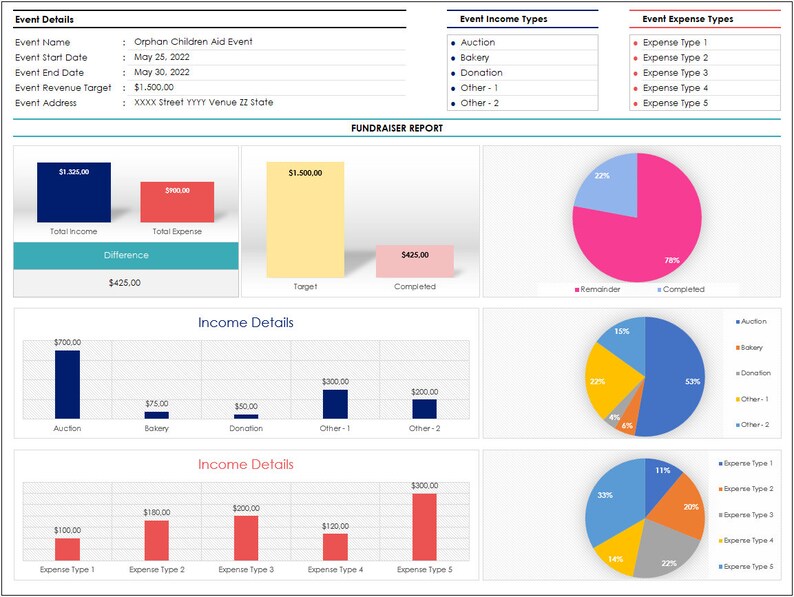The width and height of the screenshot is (794, 597).
Task: Select the Event Name value 'Orphan Children Aid Event'
Action: 193,42
